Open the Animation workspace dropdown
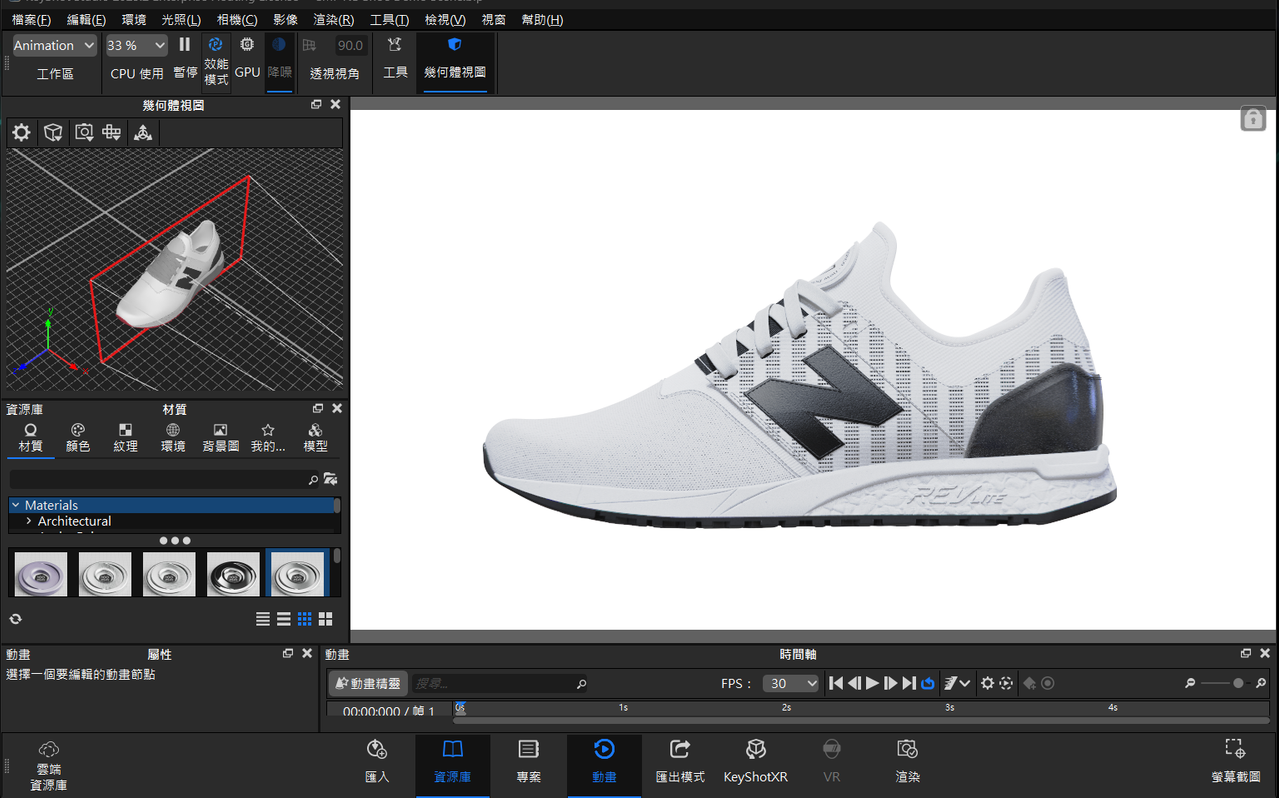This screenshot has height=798, width=1279. [x=54, y=45]
